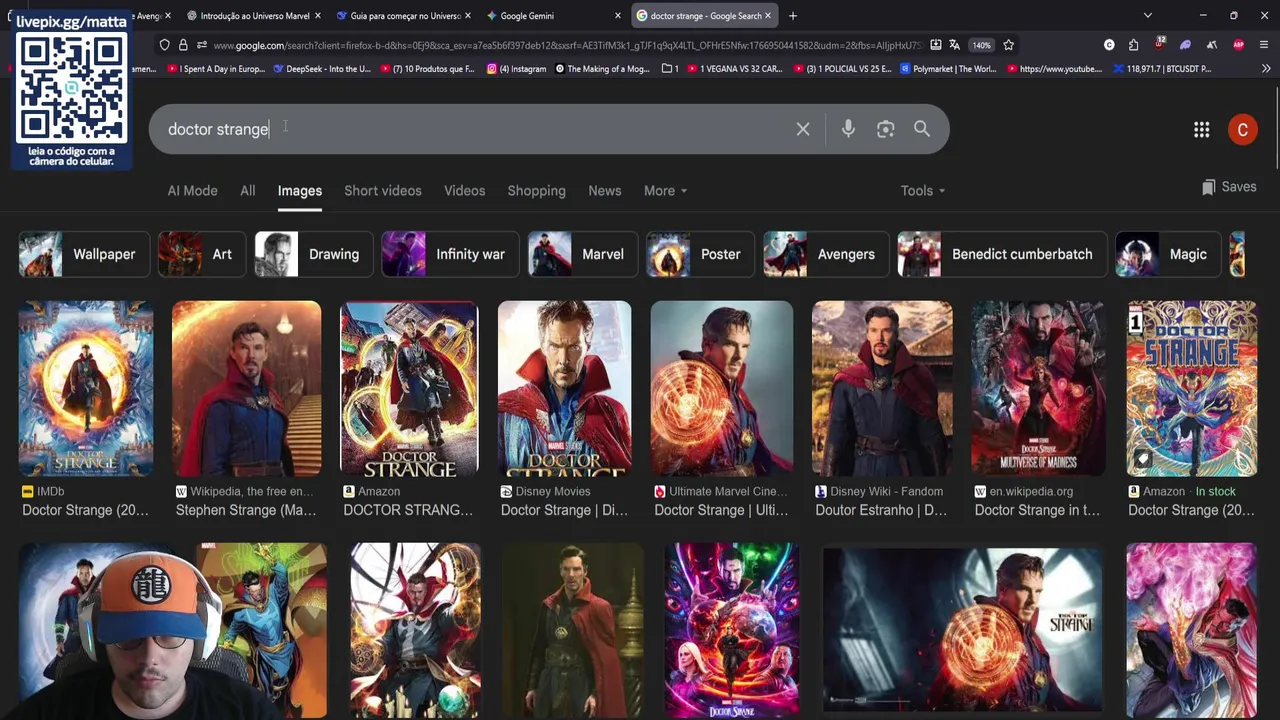Open the red extension with 12 badge

pos(1159,44)
